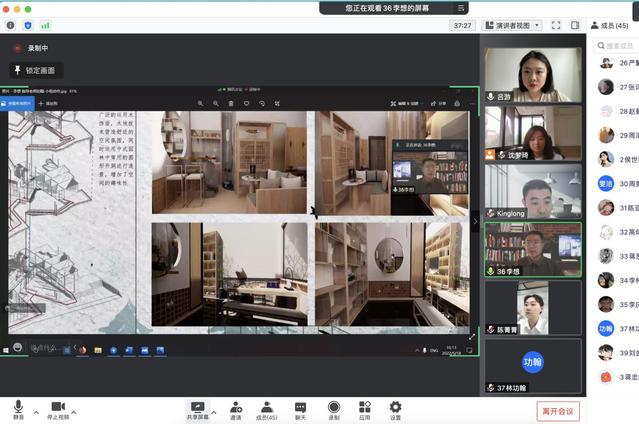The width and height of the screenshot is (639, 424).
Task: Expand audio options arrow beside microphone
Action: pyautogui.click(x=36, y=411)
